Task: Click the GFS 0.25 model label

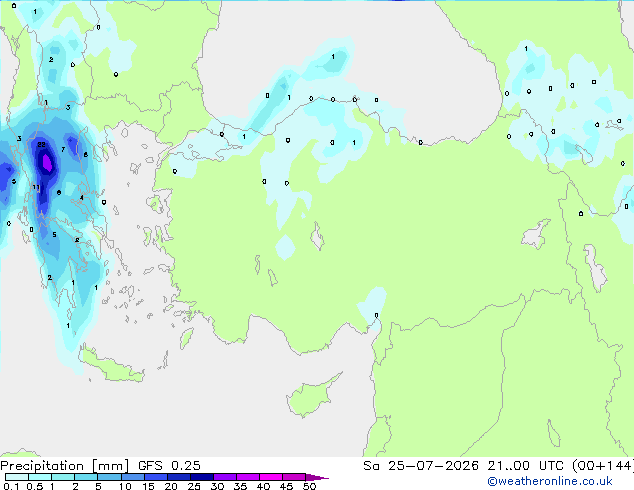Action: pyautogui.click(x=169, y=466)
